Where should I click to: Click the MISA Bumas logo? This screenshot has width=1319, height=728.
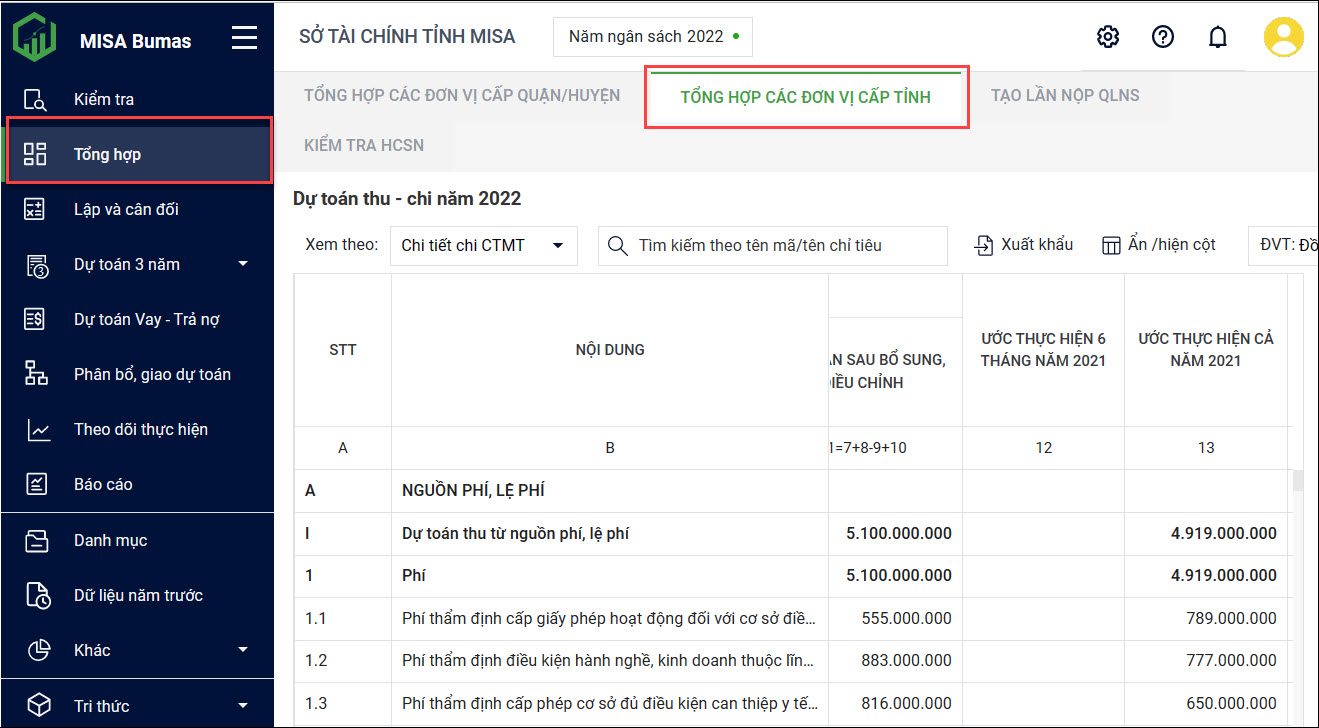(x=36, y=38)
